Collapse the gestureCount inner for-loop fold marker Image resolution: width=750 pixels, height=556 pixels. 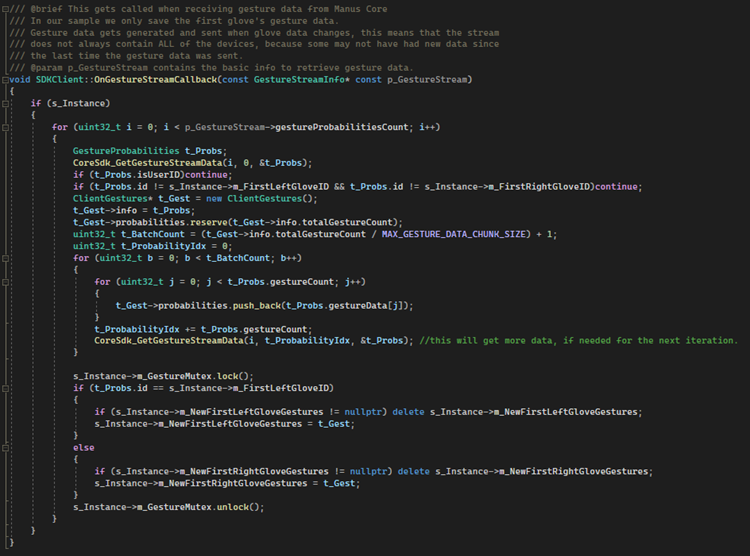(x=5, y=282)
